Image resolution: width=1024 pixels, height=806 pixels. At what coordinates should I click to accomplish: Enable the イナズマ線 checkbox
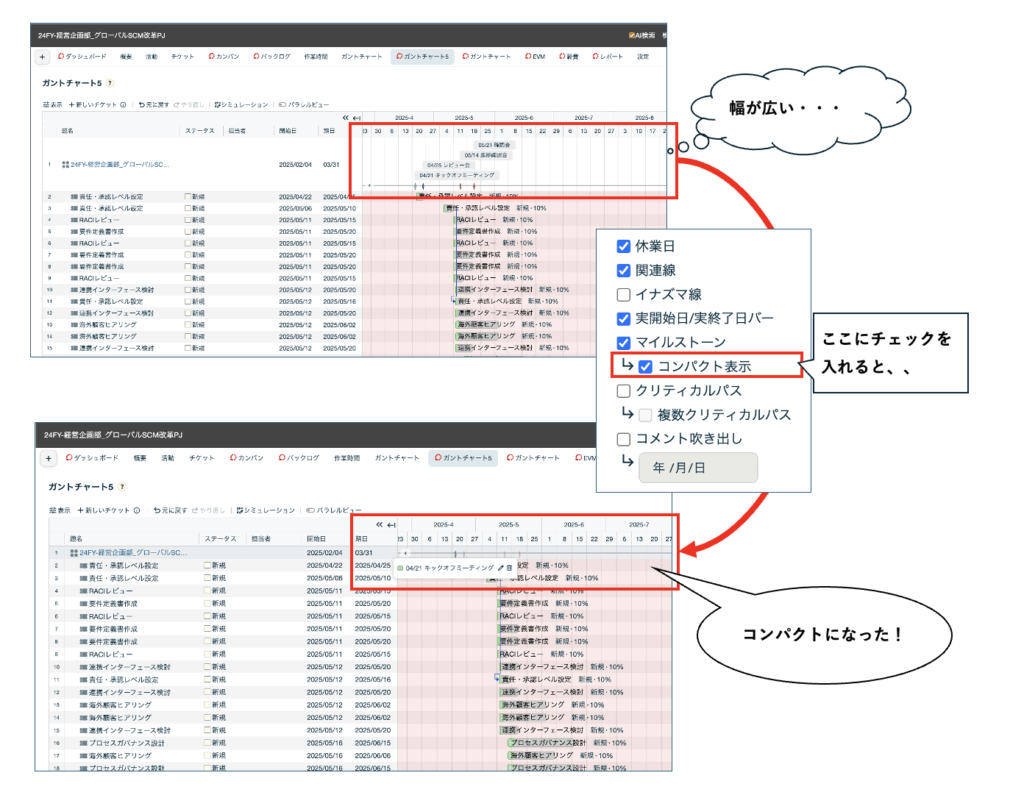click(624, 294)
